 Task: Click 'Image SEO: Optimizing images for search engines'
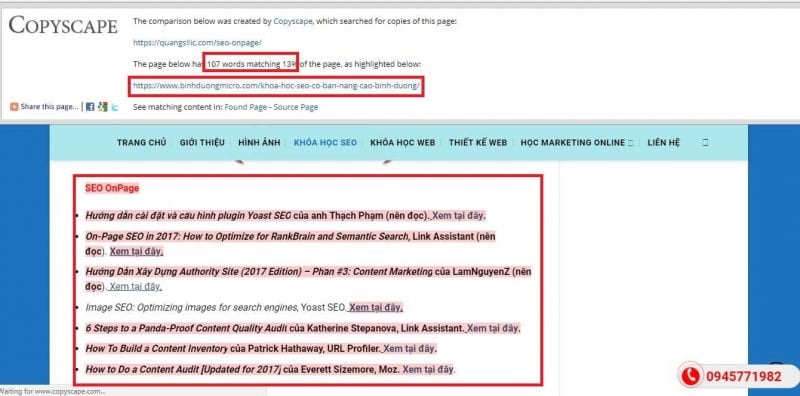coord(192,307)
